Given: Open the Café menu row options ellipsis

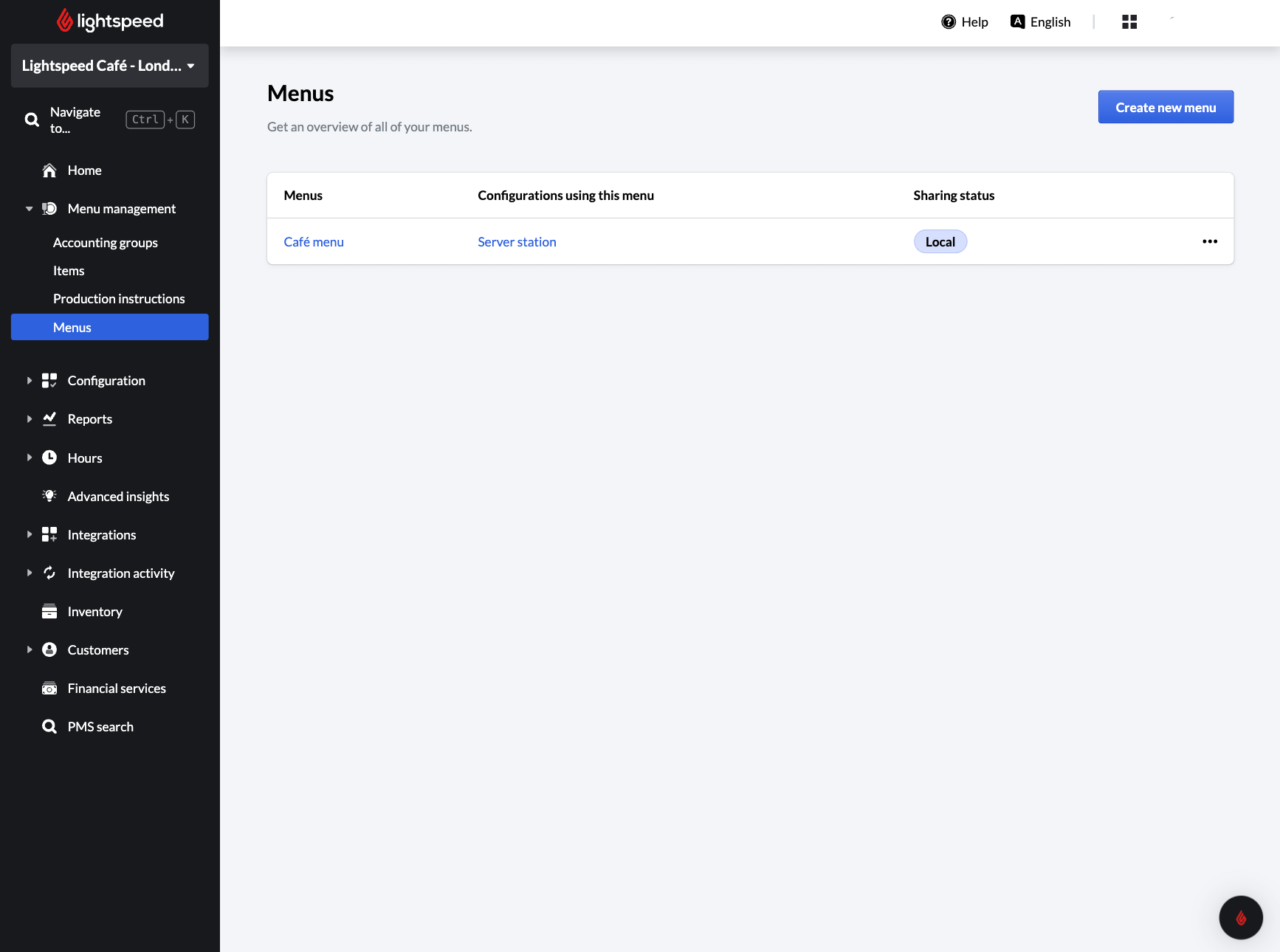Looking at the screenshot, I should (x=1209, y=242).
